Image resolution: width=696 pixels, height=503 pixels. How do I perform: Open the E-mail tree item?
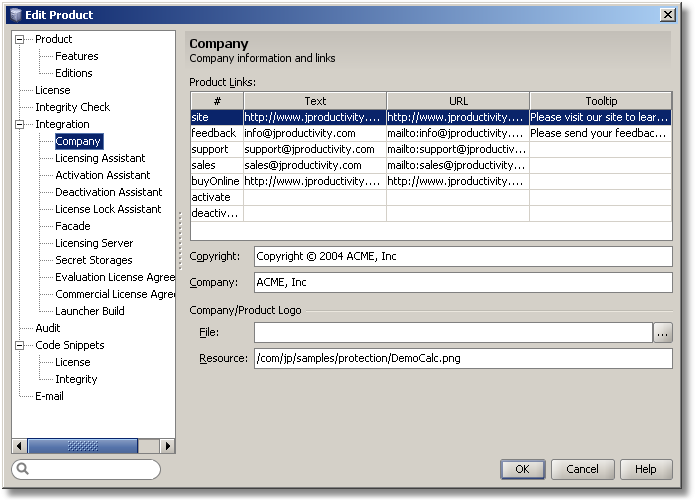[x=49, y=396]
